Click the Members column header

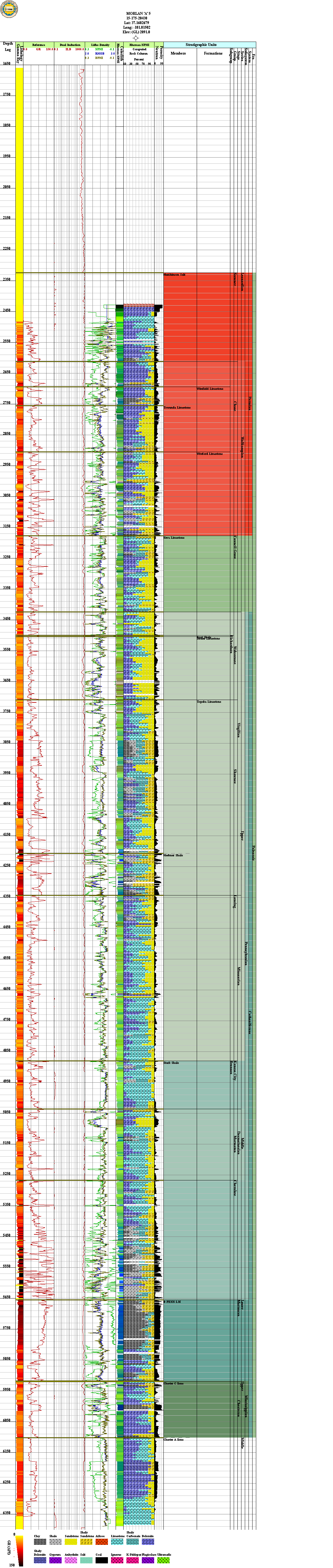click(x=179, y=54)
